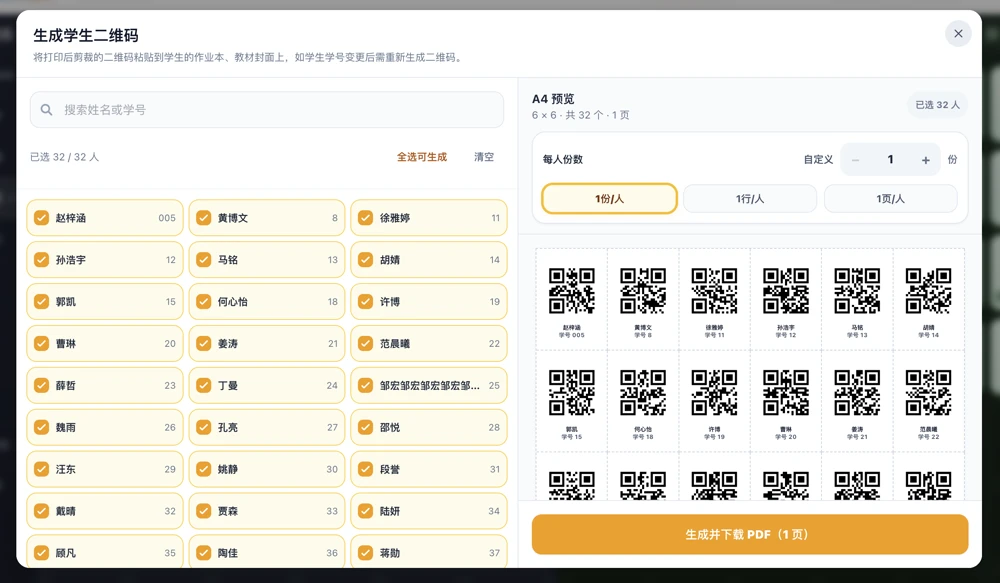Select the 1份/人 option
The image size is (1000, 583).
tap(609, 198)
